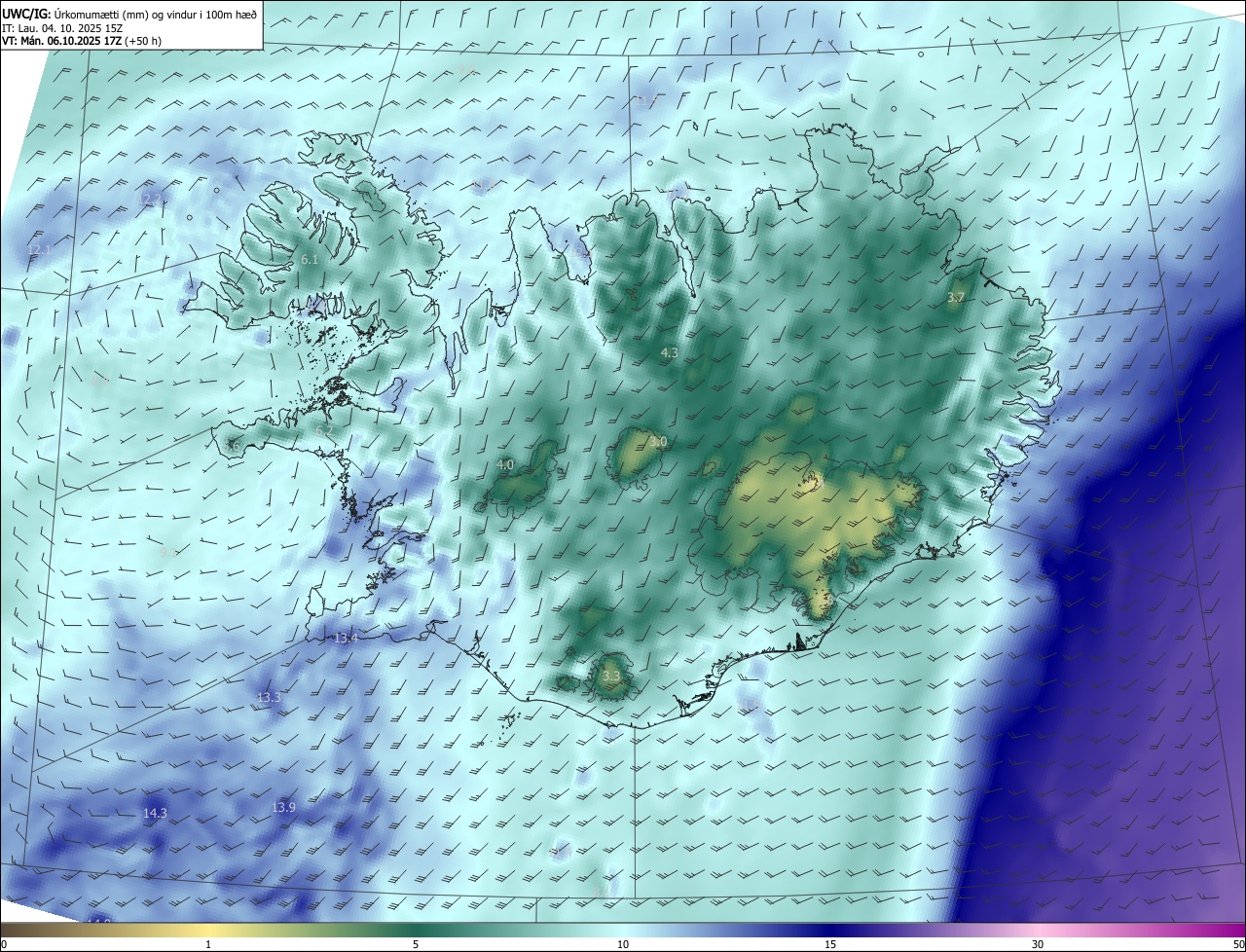This screenshot has height=952, width=1246.
Task: Click the 3.0 value on the central glacier
Action: click(x=658, y=442)
